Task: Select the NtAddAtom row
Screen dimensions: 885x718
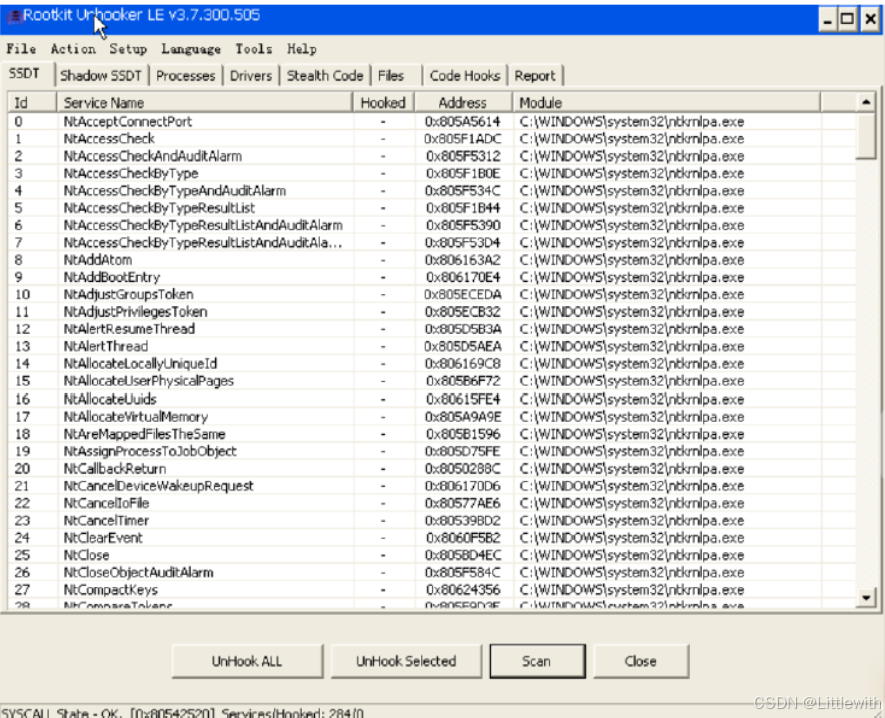Action: tap(432, 260)
